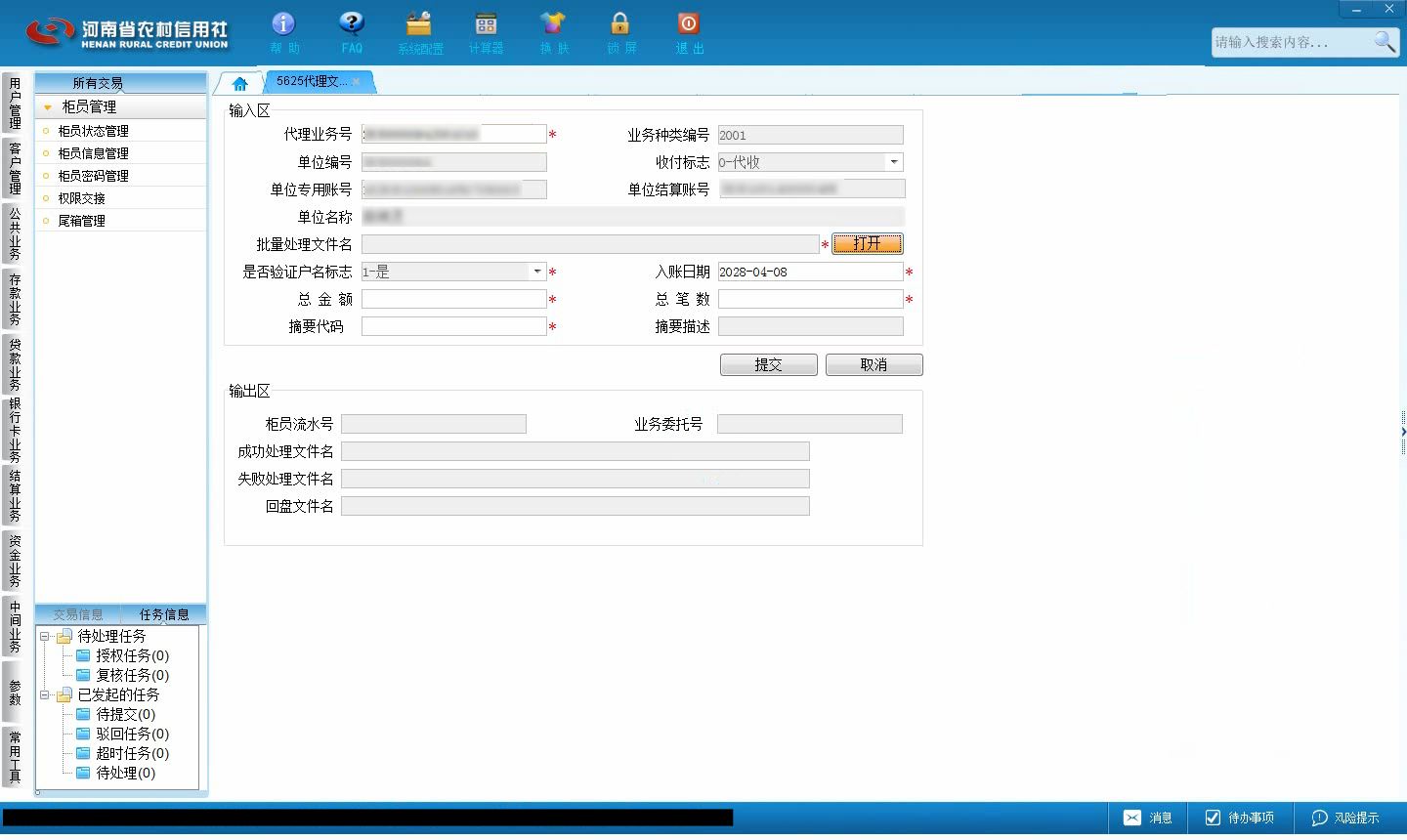Open 柜员密码管理 menu entry
This screenshot has height=840, width=1407.
tap(121, 176)
